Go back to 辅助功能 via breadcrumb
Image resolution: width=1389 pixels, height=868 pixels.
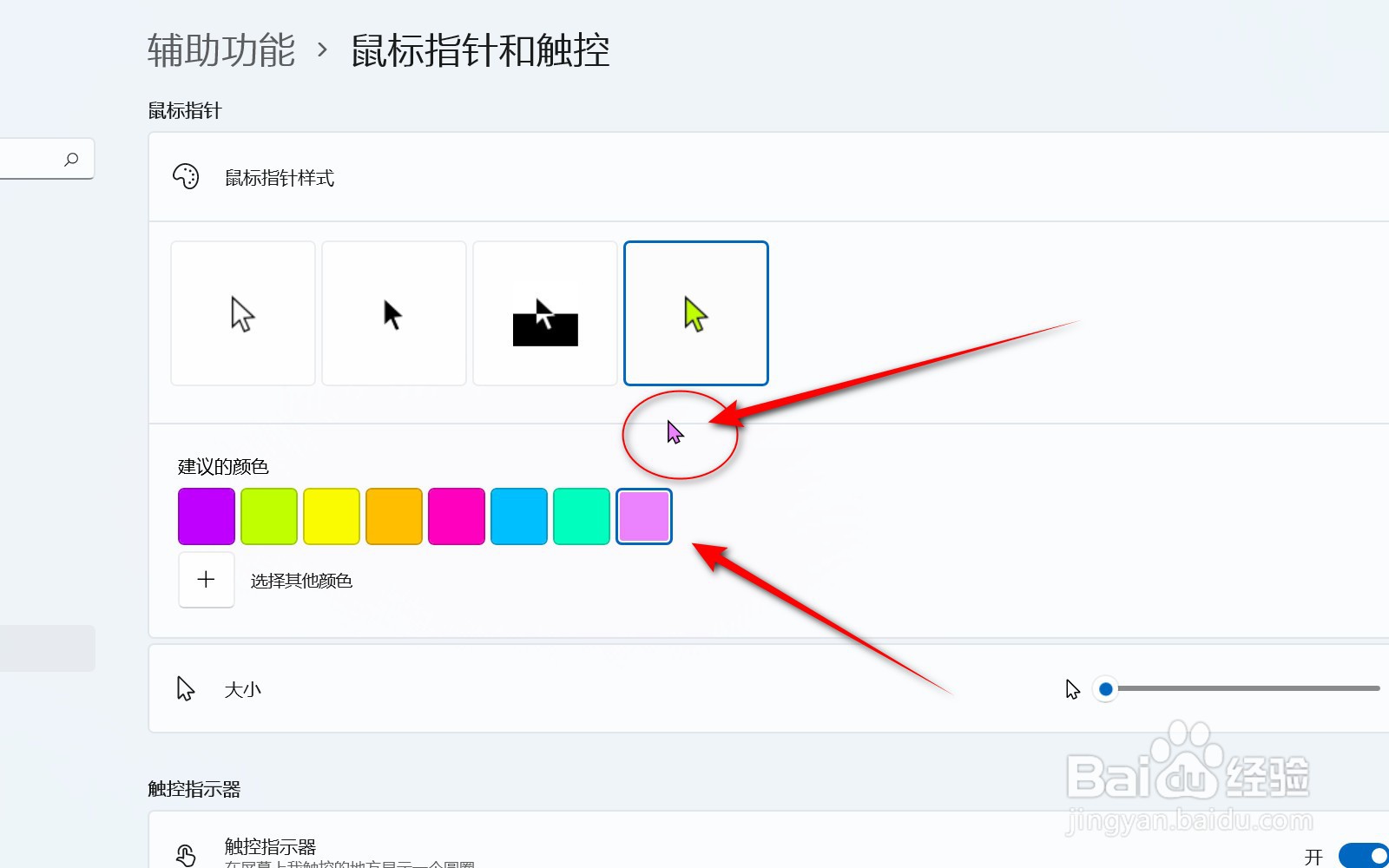(x=221, y=50)
